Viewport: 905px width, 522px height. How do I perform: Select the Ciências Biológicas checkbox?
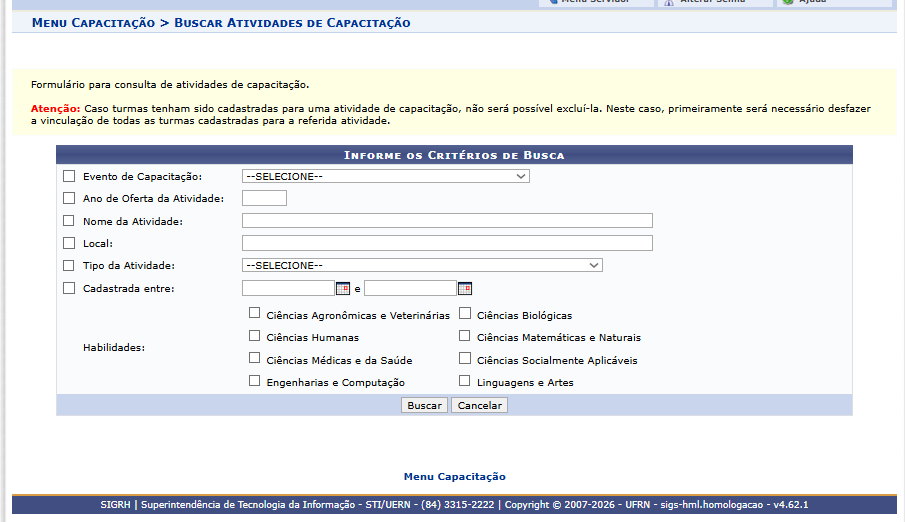[465, 313]
